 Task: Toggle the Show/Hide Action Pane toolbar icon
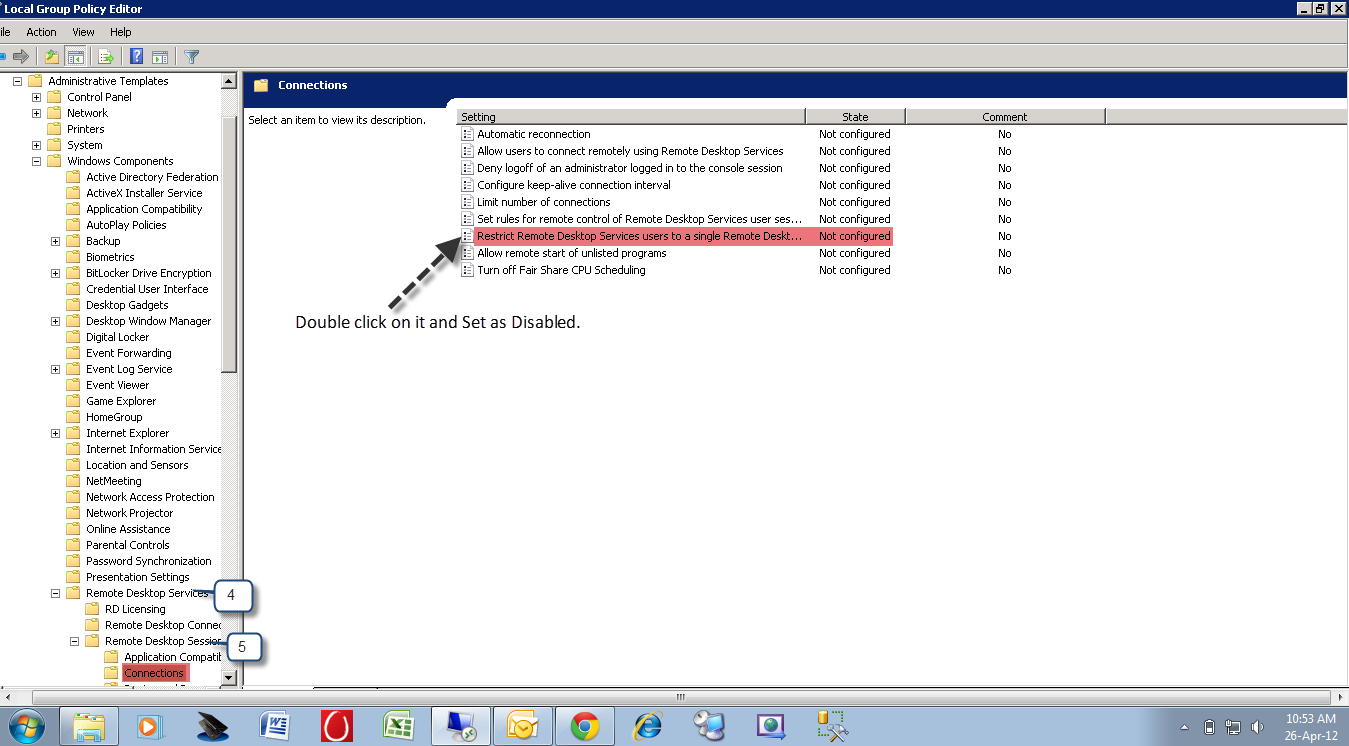[159, 57]
